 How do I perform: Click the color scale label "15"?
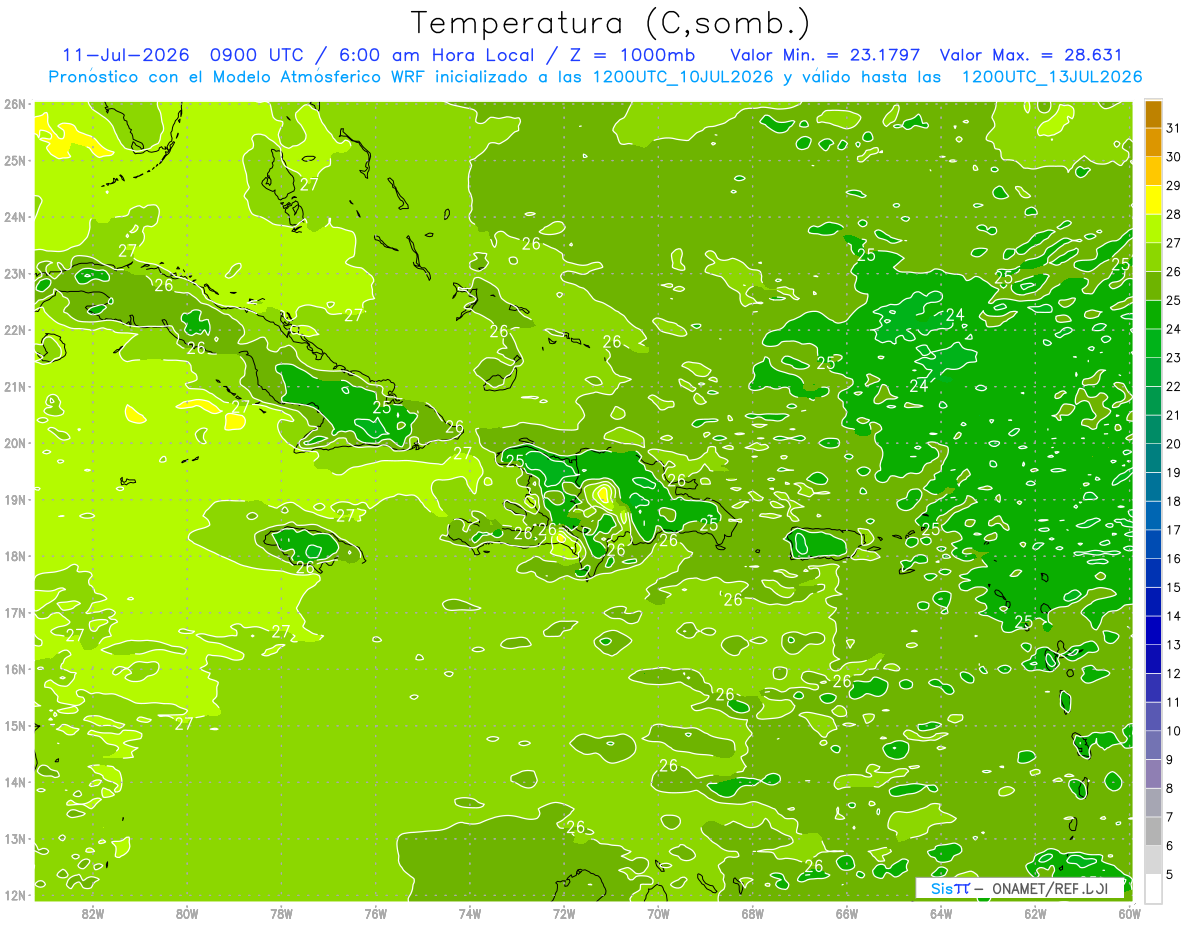1173,588
